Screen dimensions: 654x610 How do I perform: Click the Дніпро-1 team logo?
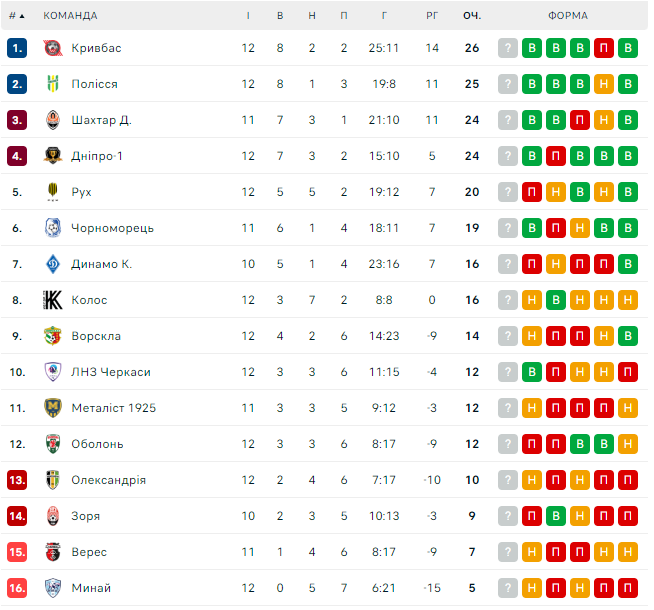(x=53, y=156)
